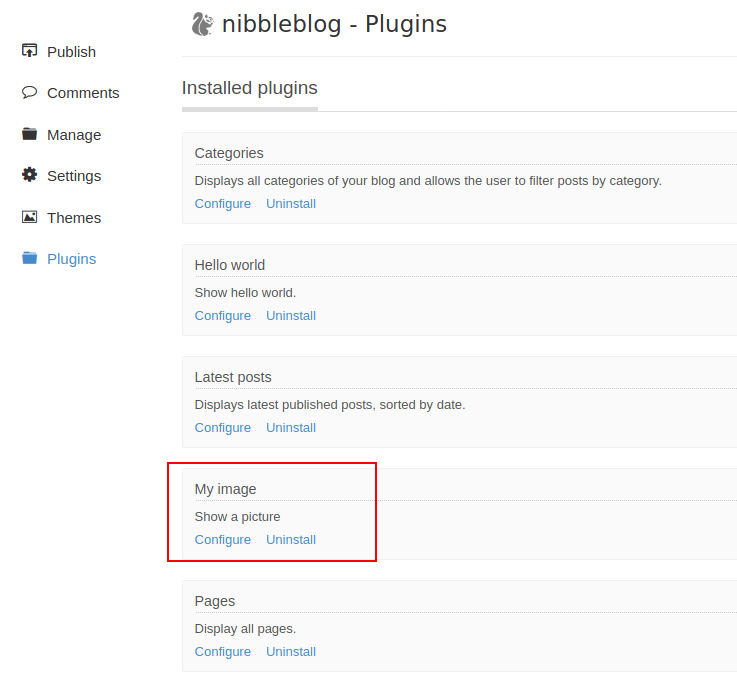737x693 pixels.
Task: Uninstall the Latest posts plugin
Action: [291, 427]
